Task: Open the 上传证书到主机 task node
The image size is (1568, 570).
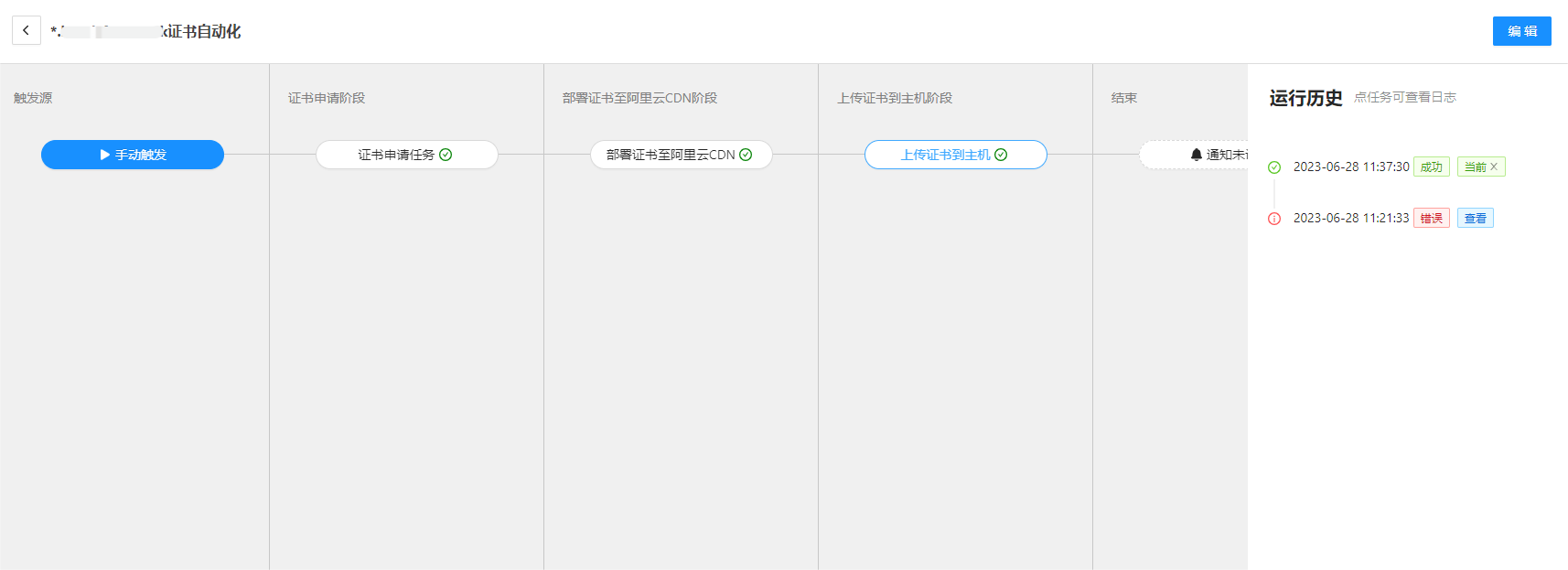Action: (x=945, y=155)
